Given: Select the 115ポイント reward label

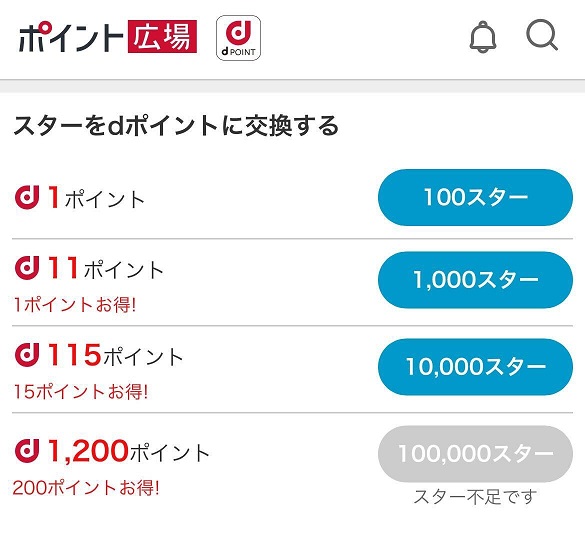Looking at the screenshot, I should pos(115,355).
